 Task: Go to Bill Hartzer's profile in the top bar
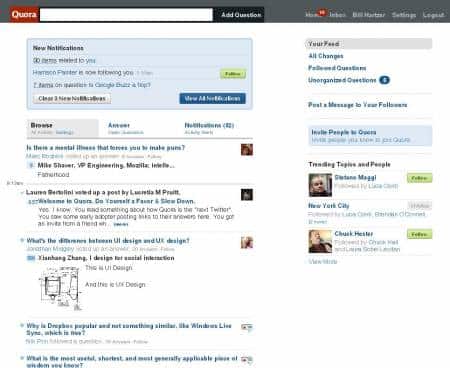pyautogui.click(x=369, y=15)
